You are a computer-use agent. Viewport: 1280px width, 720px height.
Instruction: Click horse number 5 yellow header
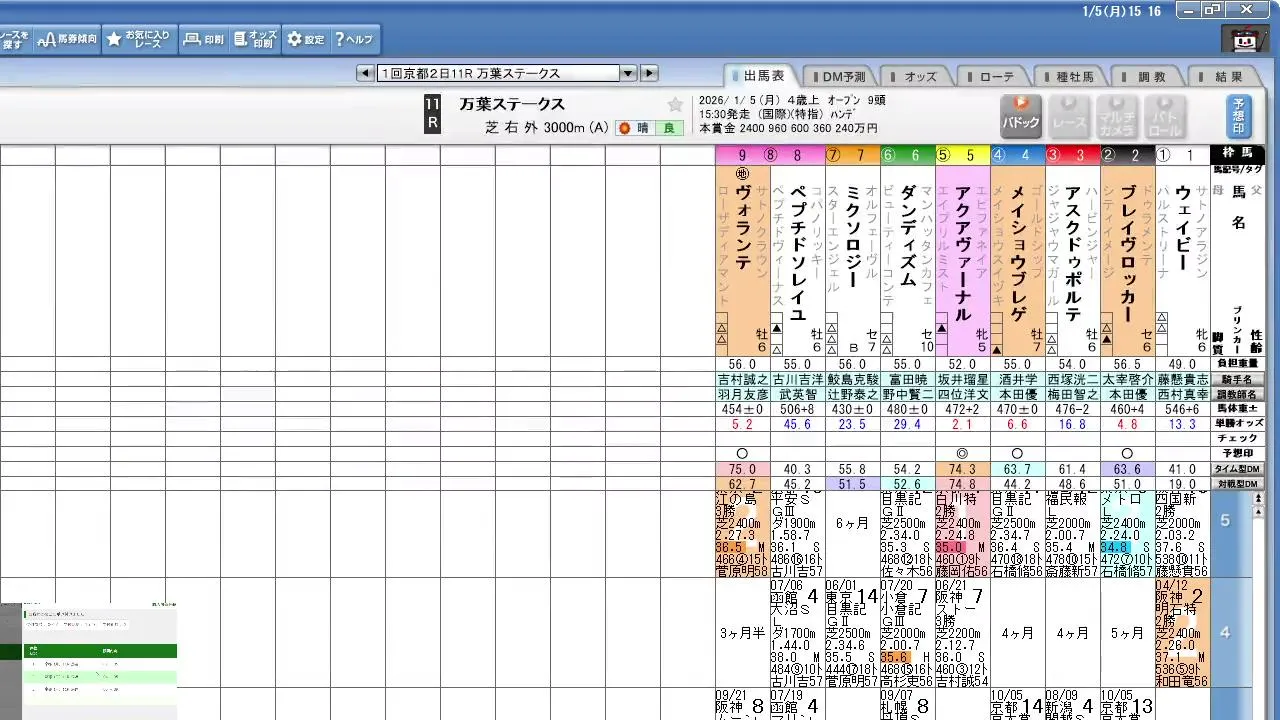tap(963, 155)
